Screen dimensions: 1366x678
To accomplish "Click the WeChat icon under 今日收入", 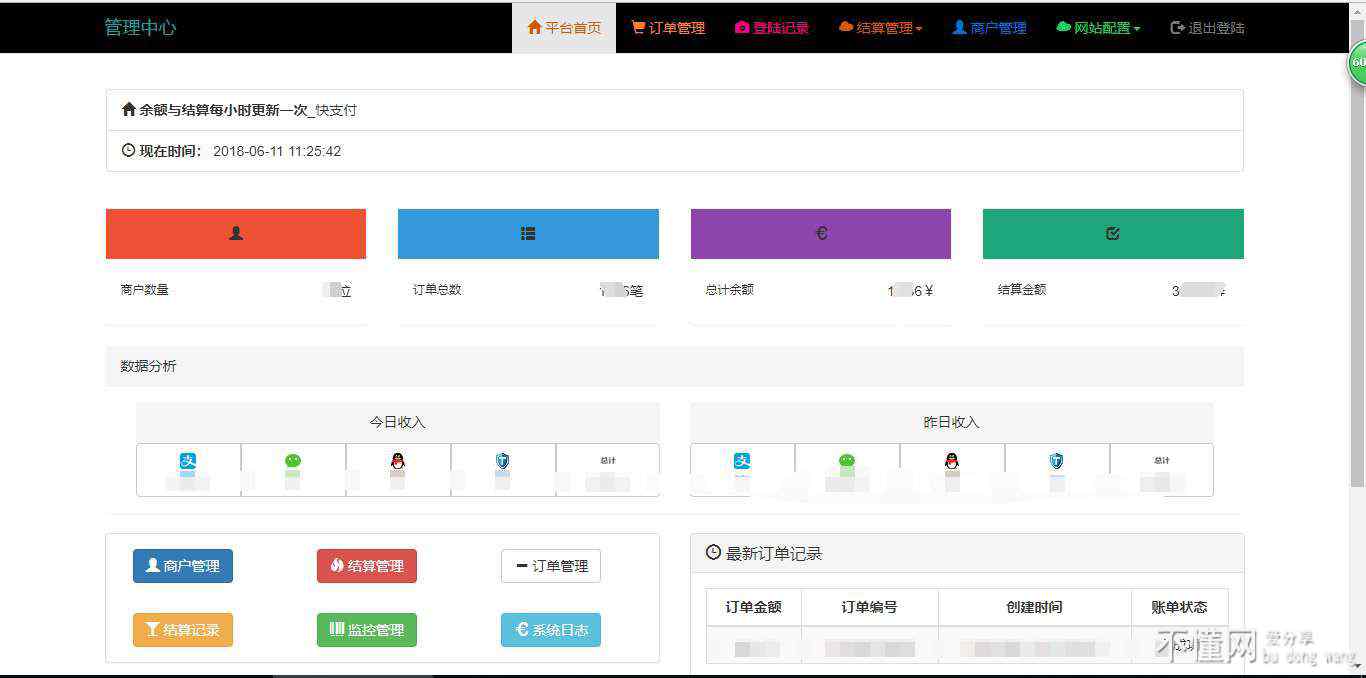I will point(293,461).
